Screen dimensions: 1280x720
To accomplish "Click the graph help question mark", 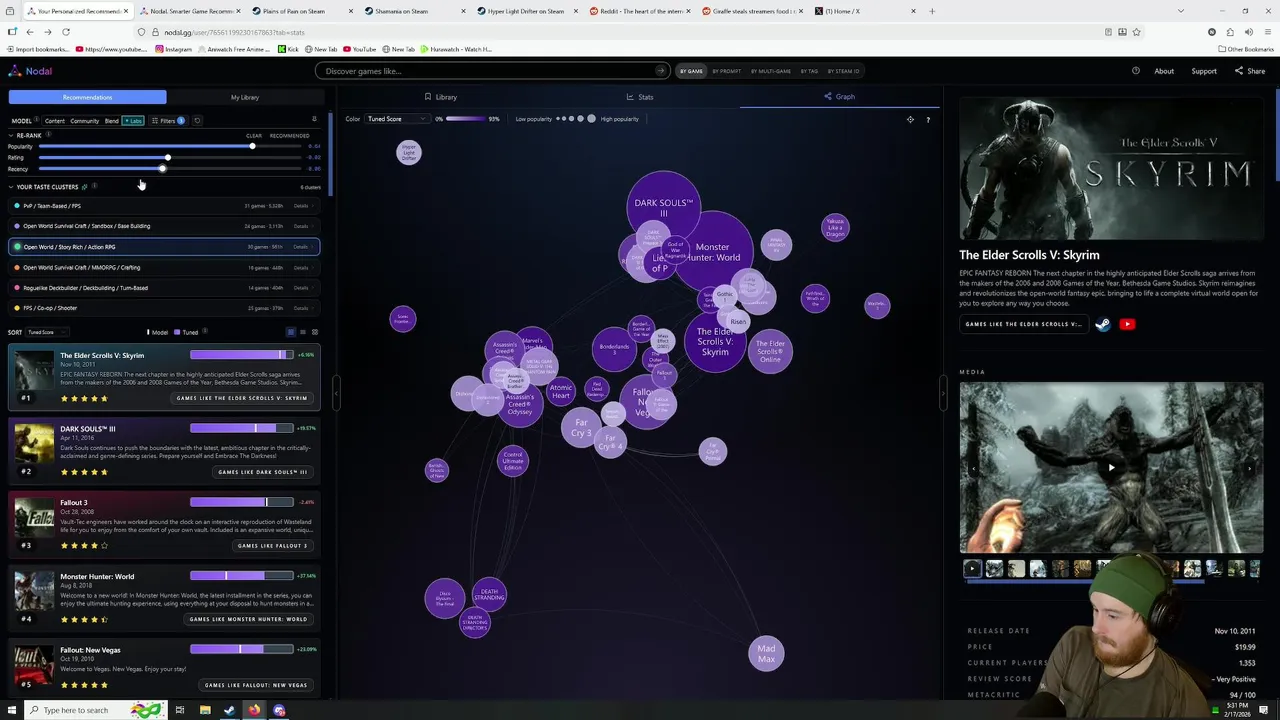I will (928, 120).
